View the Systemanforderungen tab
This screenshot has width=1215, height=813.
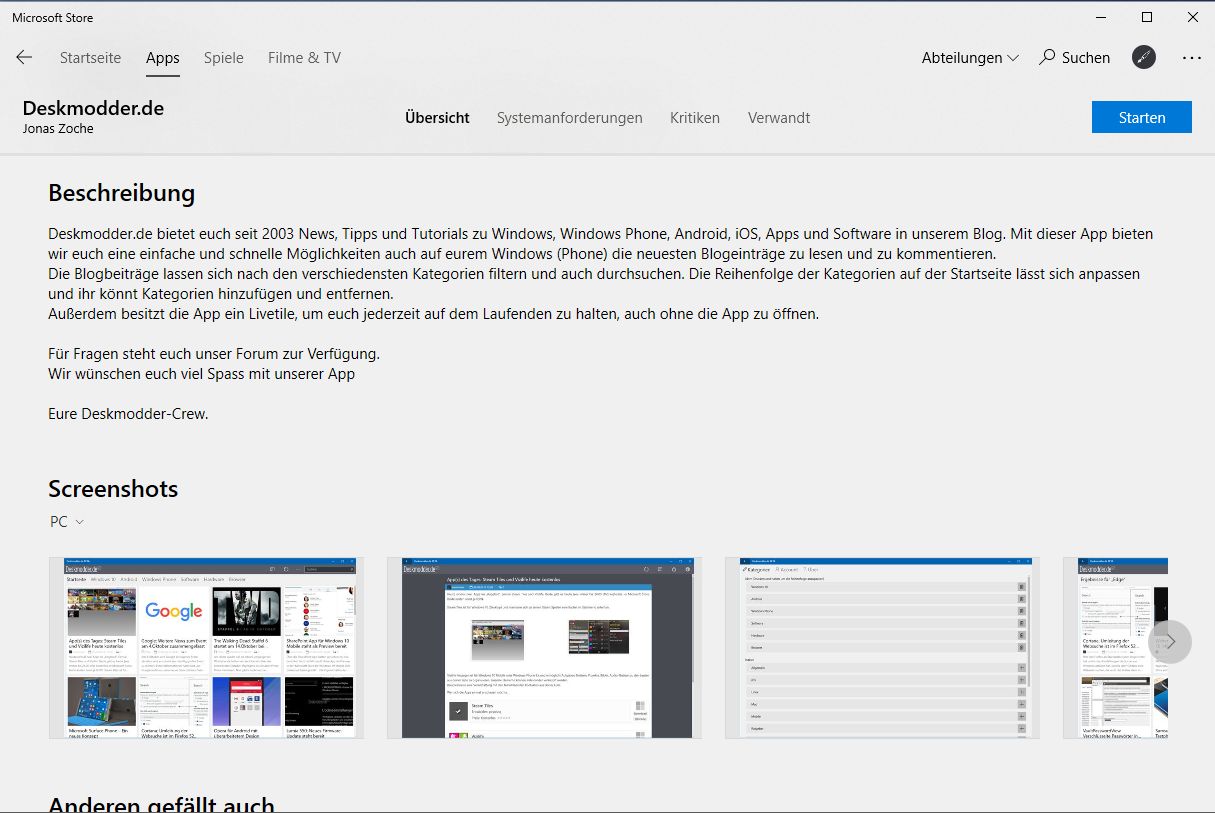pos(570,118)
